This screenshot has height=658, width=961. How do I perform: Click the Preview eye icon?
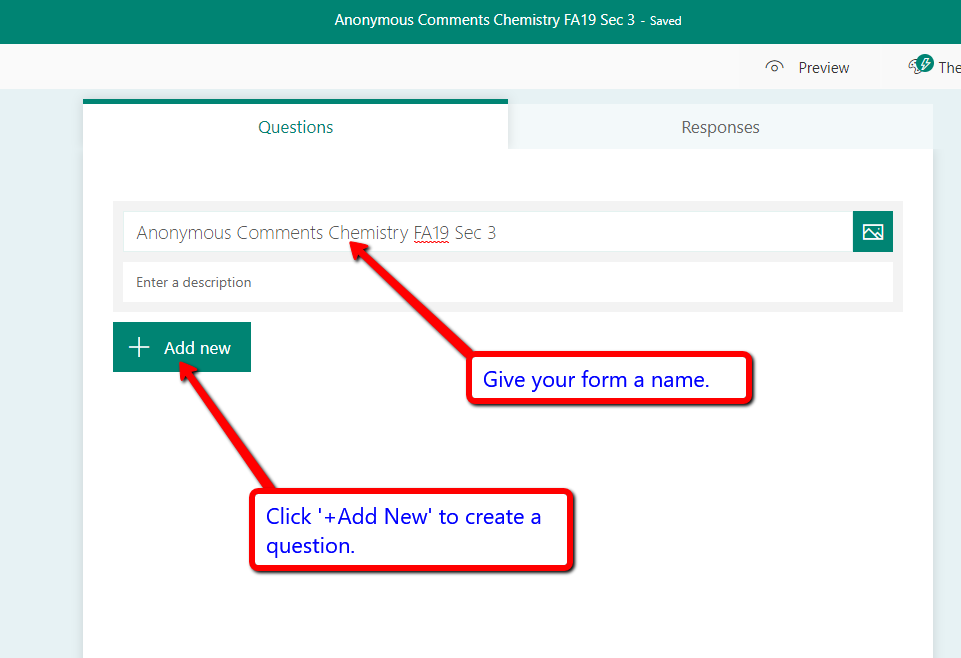point(773,67)
